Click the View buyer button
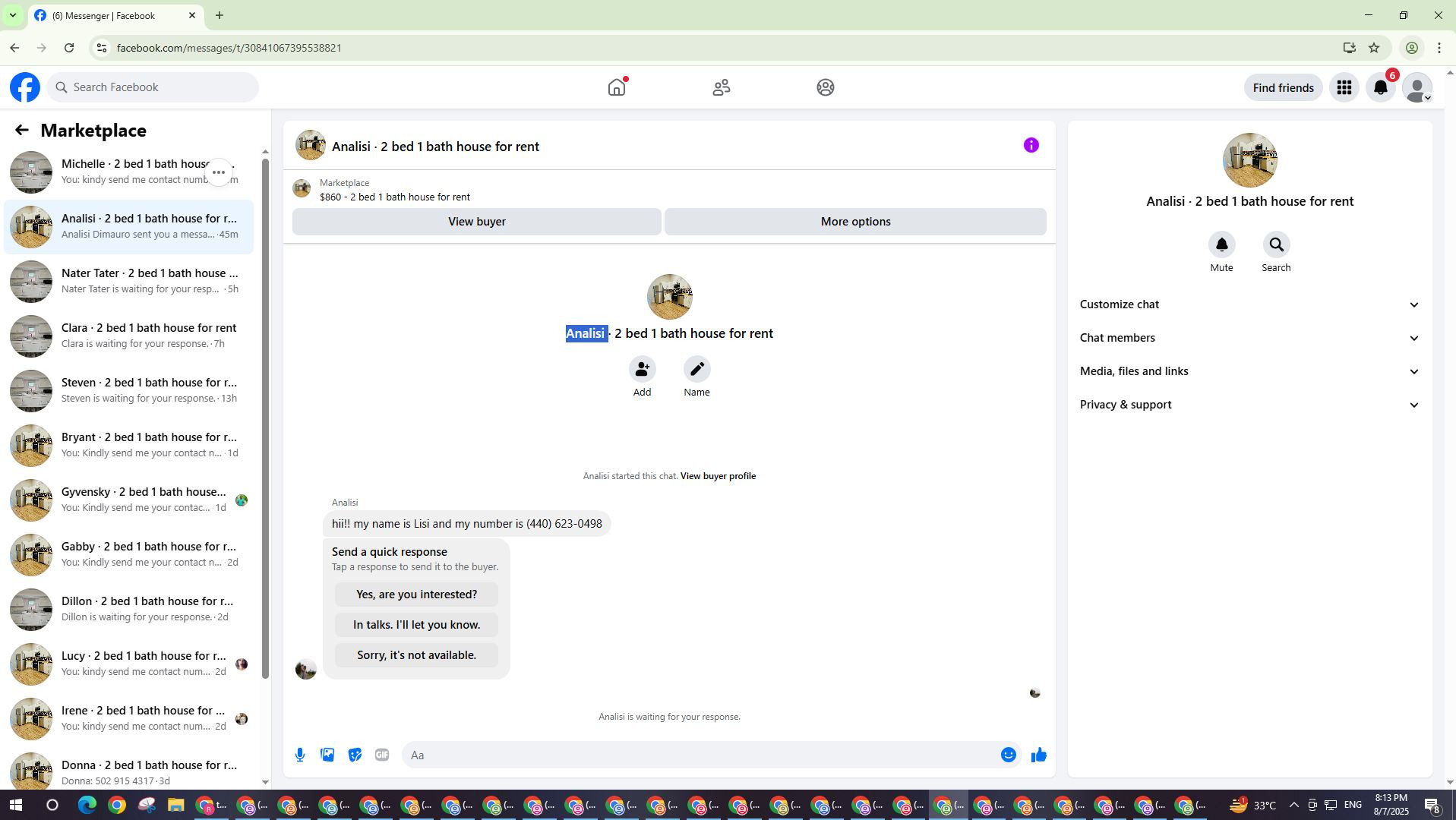 477,222
